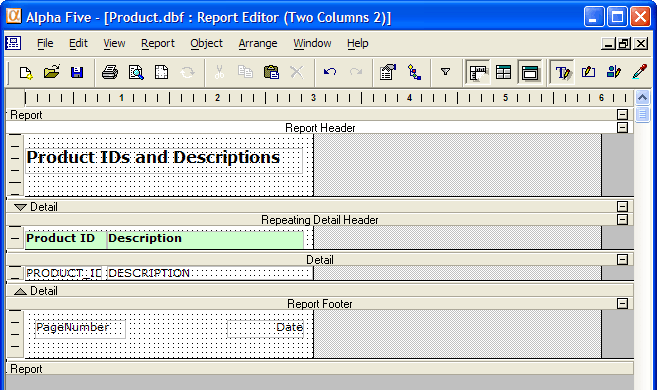Image resolution: width=657 pixels, height=390 pixels.
Task: Select the Date field in Report Footer
Action: [x=265, y=329]
